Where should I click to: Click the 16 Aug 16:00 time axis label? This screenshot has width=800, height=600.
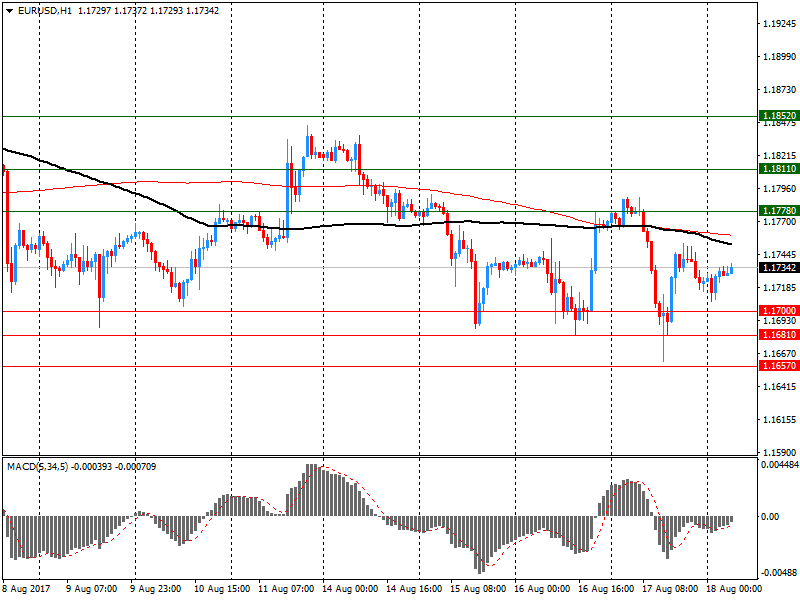tap(606, 589)
